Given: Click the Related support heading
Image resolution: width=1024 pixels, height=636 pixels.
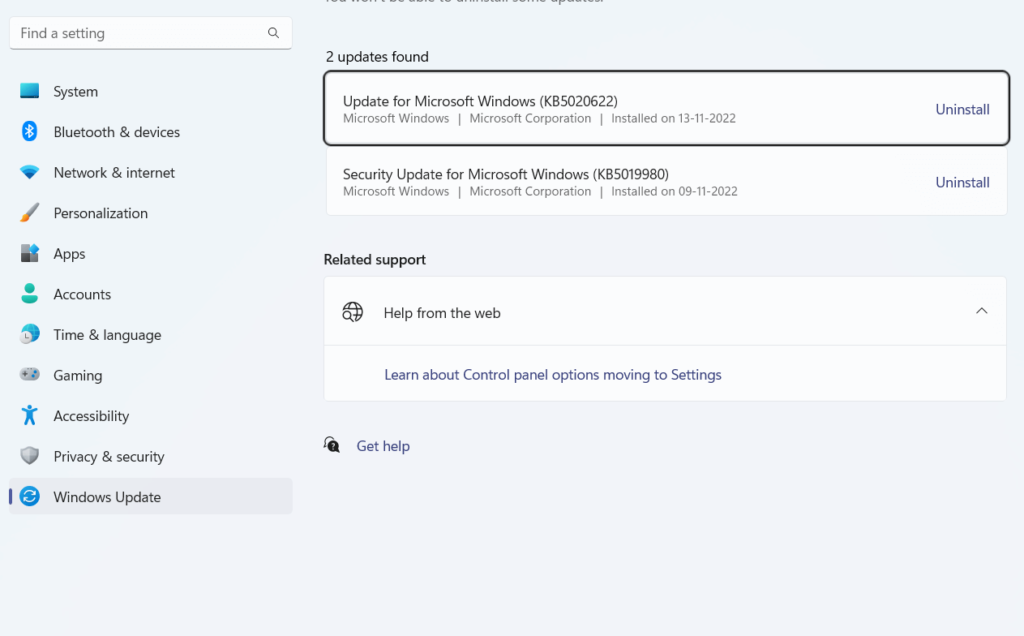Looking at the screenshot, I should point(375,259).
